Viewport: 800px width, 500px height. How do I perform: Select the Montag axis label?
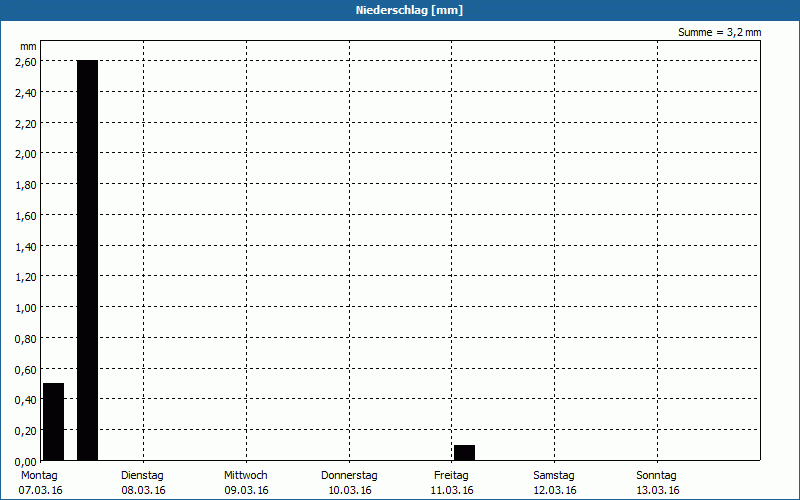[x=39, y=476]
